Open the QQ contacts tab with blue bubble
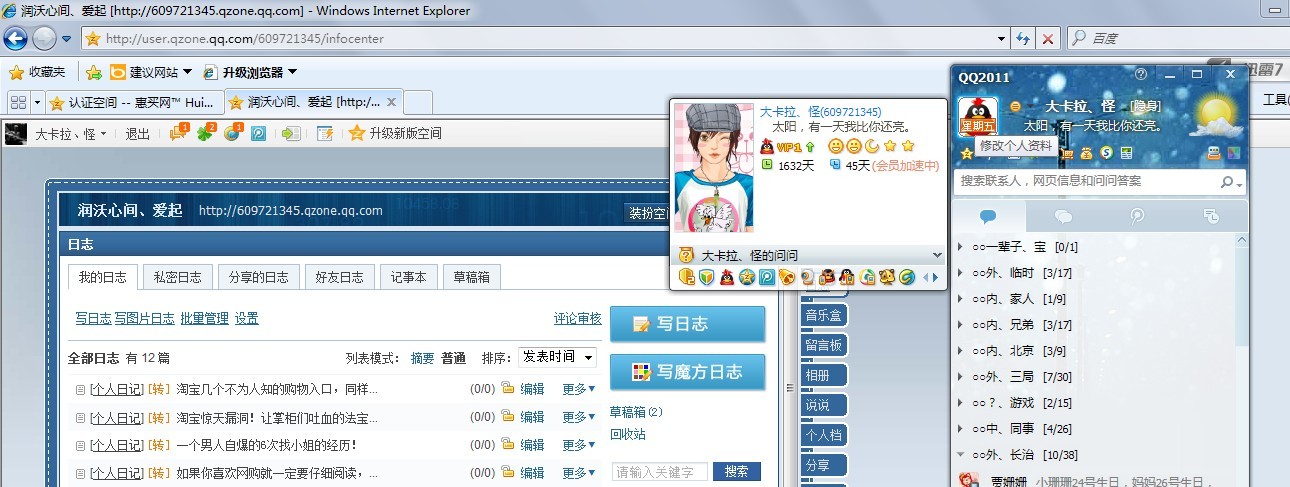 point(989,216)
